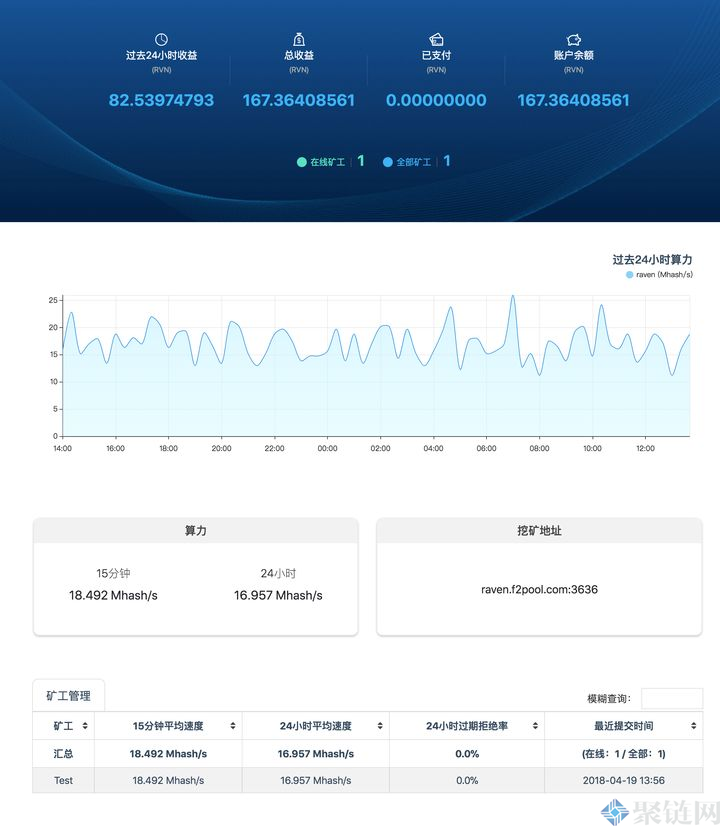This screenshot has height=826, width=720.
Task: Sort by 24小时平均速度 column arrows
Action: click(x=380, y=726)
